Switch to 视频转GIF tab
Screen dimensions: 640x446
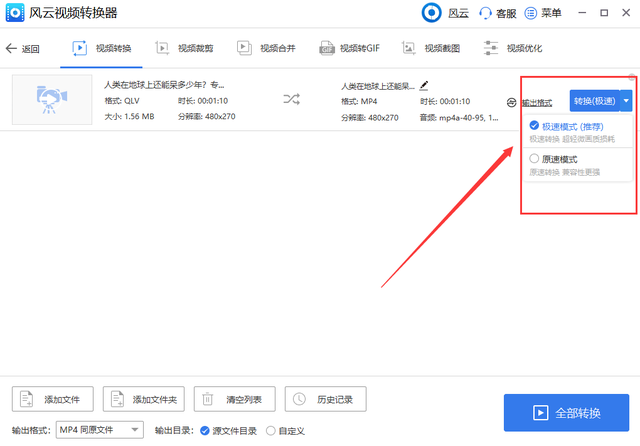[x=349, y=49]
